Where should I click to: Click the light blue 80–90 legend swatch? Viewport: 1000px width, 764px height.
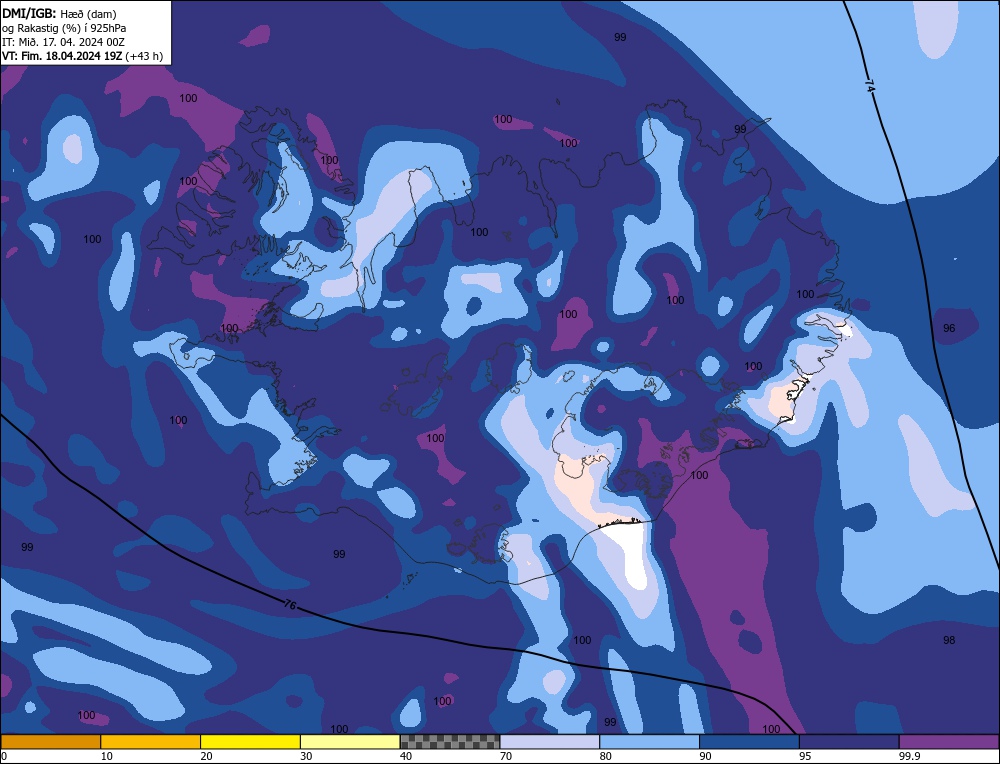click(649, 742)
